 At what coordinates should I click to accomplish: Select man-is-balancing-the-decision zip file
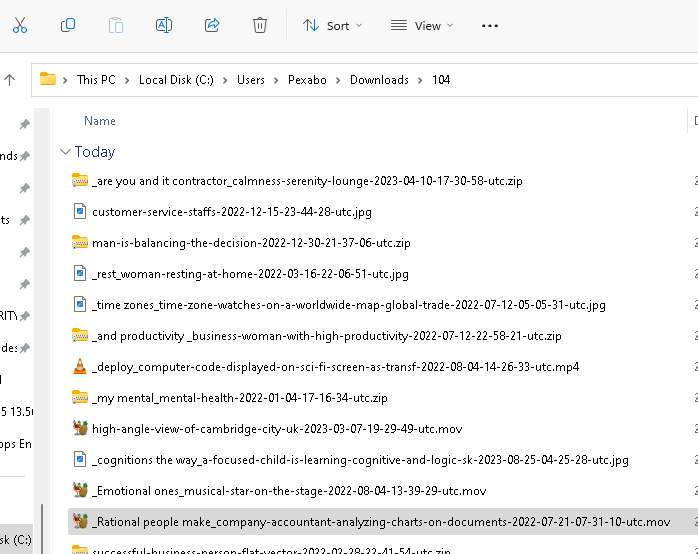point(251,243)
